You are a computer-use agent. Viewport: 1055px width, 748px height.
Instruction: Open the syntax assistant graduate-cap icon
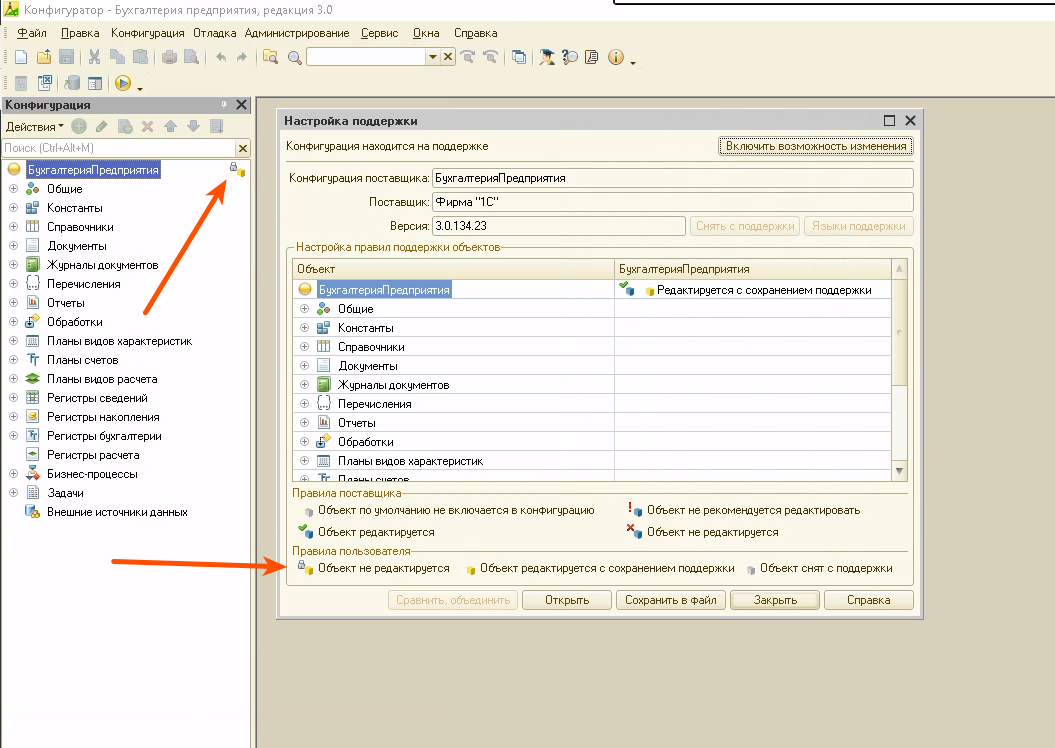tap(547, 57)
